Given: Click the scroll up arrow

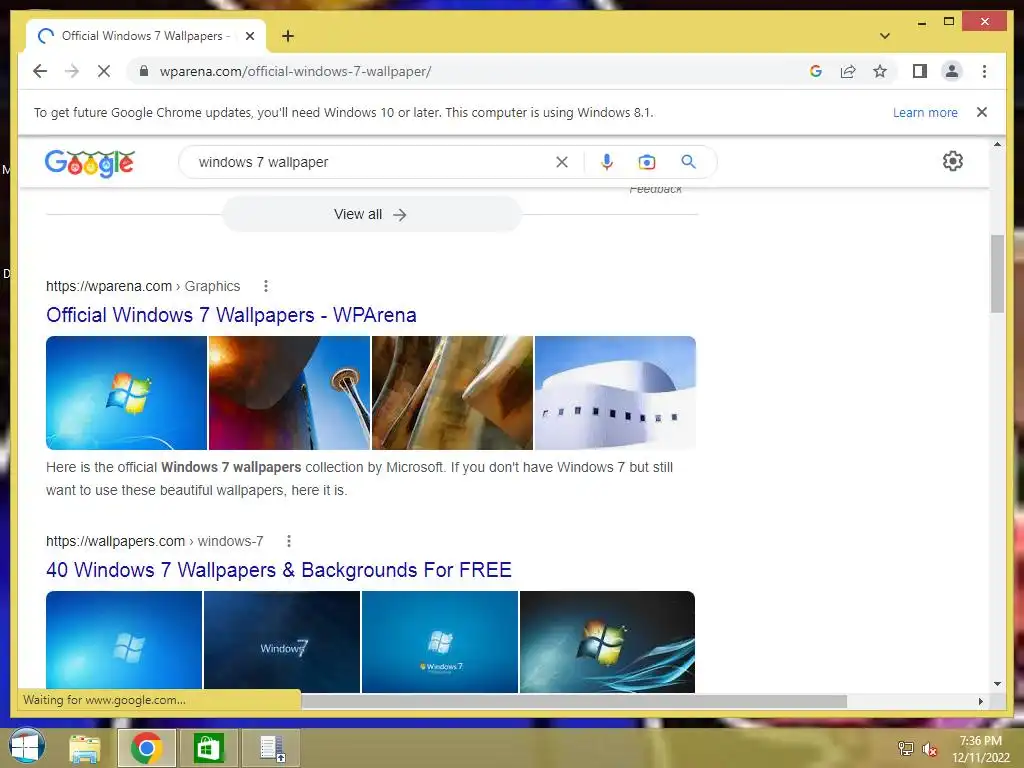Looking at the screenshot, I should 997,144.
